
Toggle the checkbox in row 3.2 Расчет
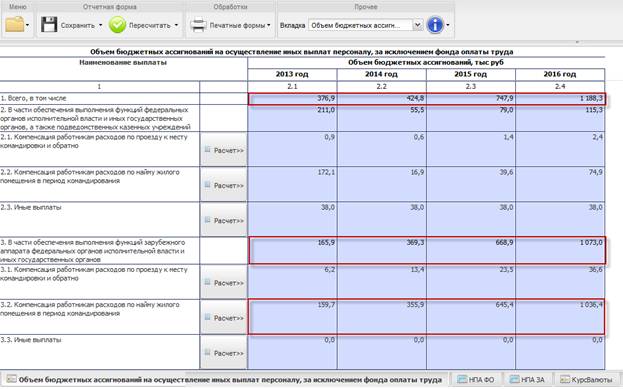207,317
